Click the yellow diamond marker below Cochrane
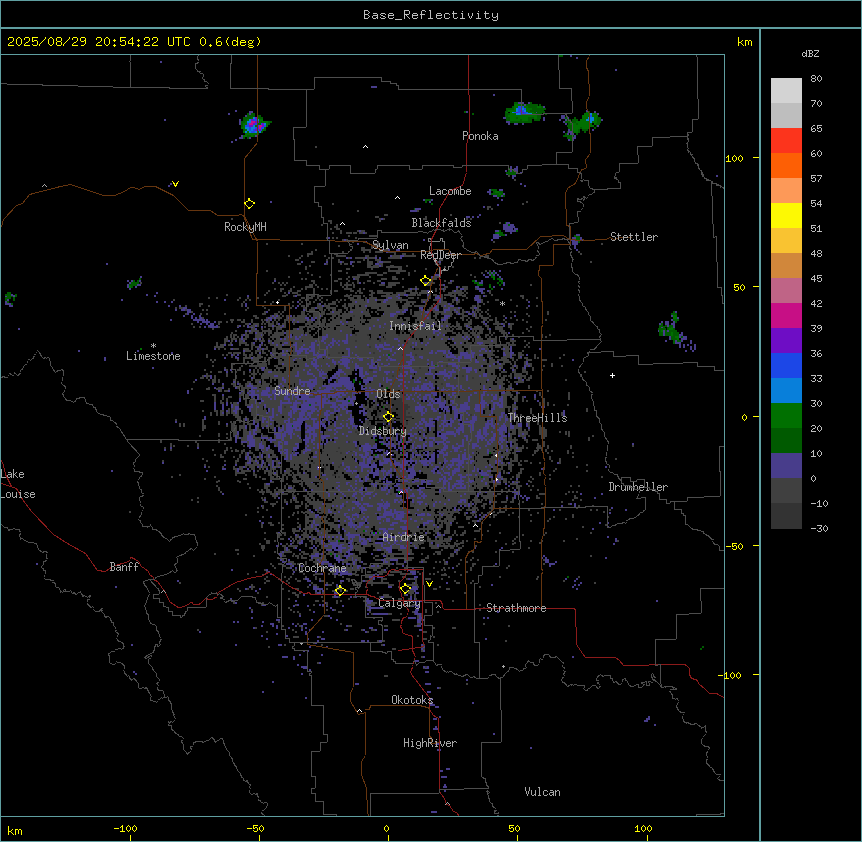Image resolution: width=862 pixels, height=842 pixels. coord(340,591)
